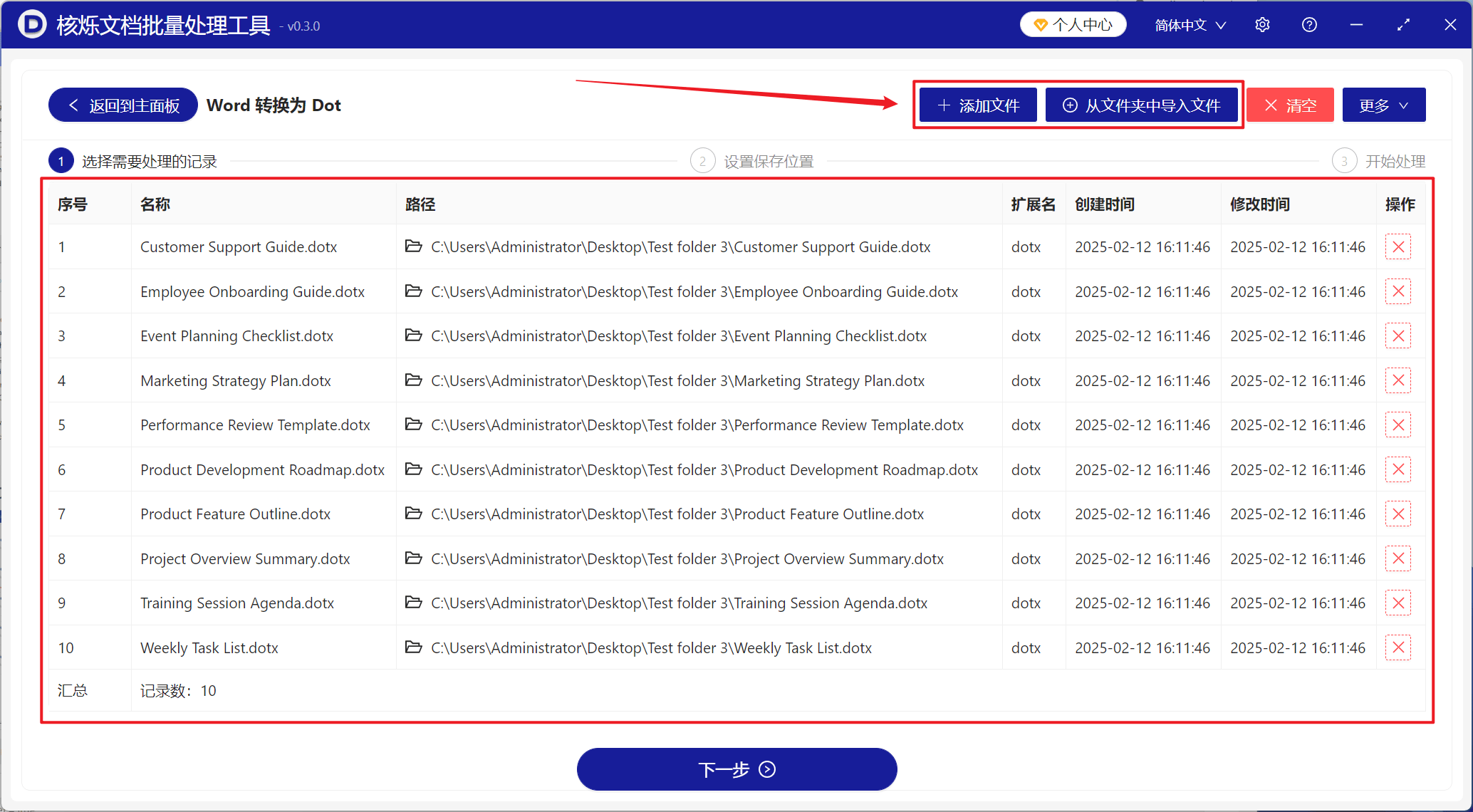This screenshot has width=1473, height=812.
Task: Click the diamond icon inside 个人中心
Action: pyautogui.click(x=1041, y=24)
